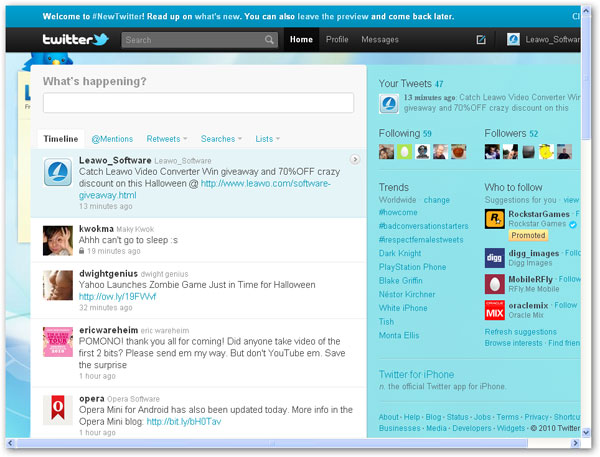Expand the Searches dropdown tab
600x457 pixels.
coord(221,139)
